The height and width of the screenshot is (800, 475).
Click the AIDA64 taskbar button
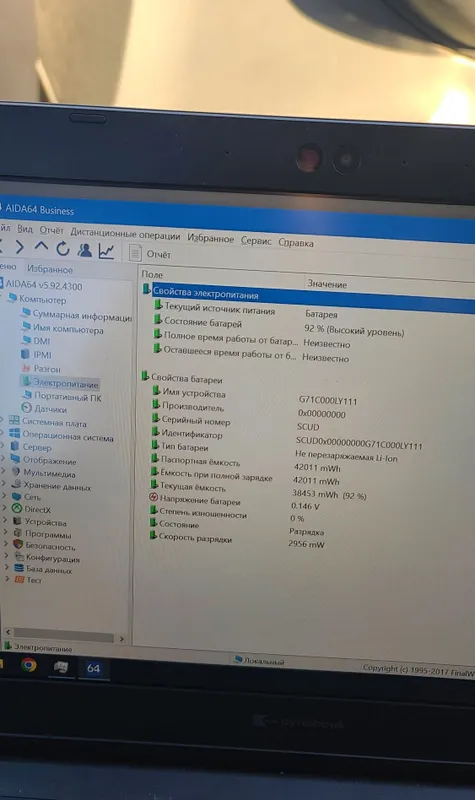point(93,668)
